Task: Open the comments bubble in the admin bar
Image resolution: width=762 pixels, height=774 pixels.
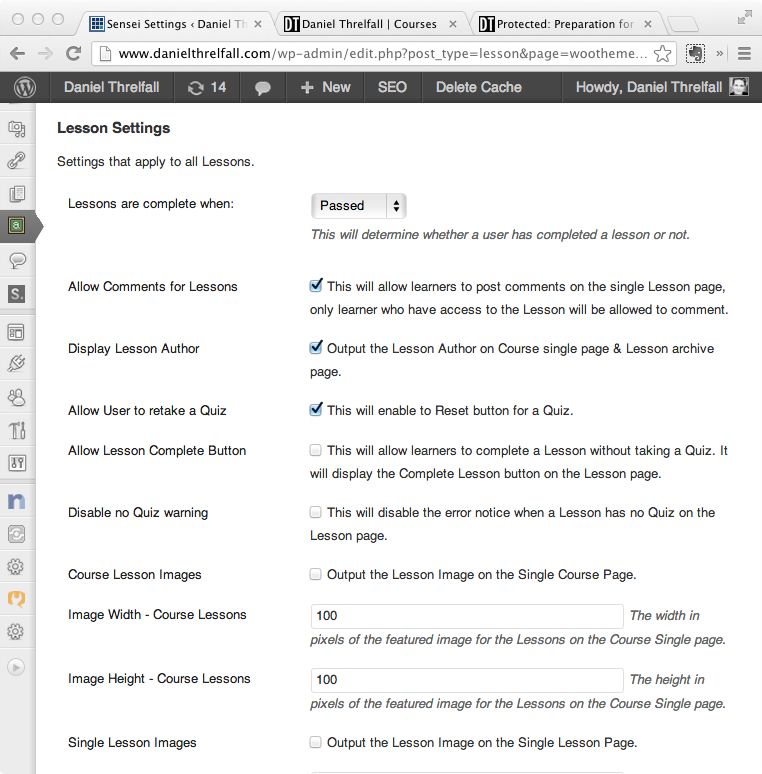Action: [263, 88]
